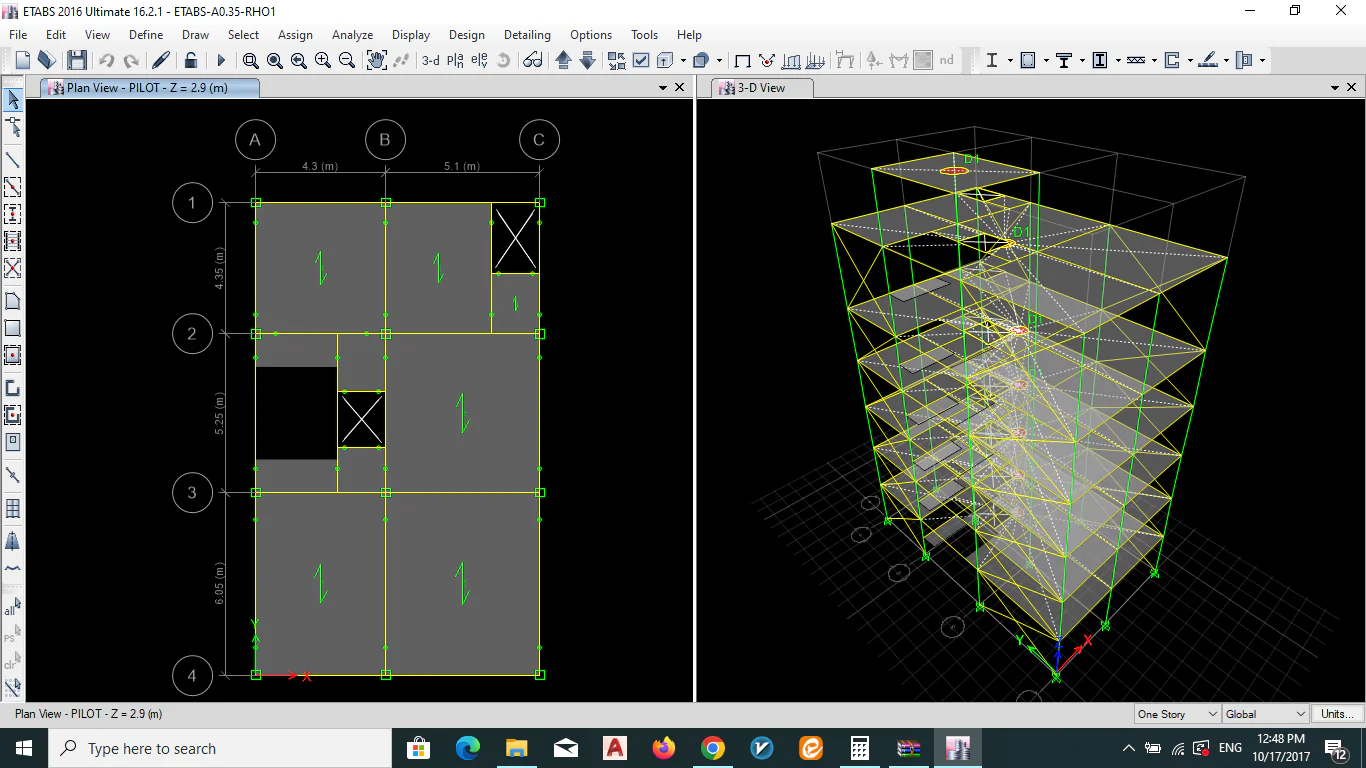This screenshot has width=1366, height=768.
Task: Click the Units... button
Action: (x=1337, y=714)
